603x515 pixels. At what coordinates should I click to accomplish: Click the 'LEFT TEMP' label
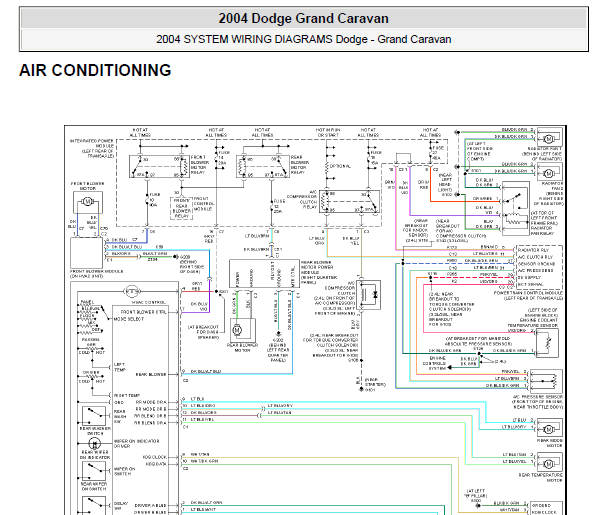point(120,367)
